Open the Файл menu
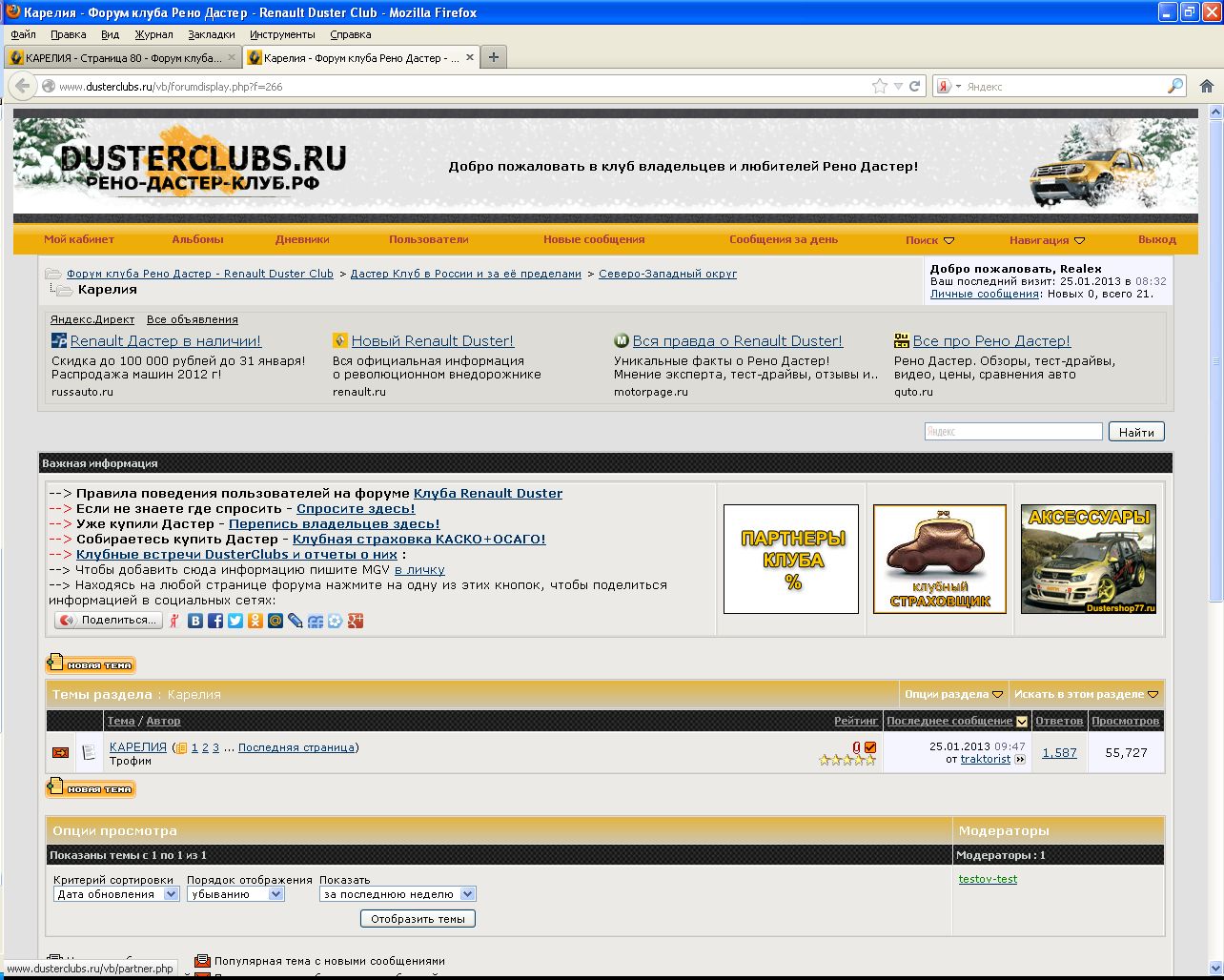The image size is (1224, 980). click(23, 34)
